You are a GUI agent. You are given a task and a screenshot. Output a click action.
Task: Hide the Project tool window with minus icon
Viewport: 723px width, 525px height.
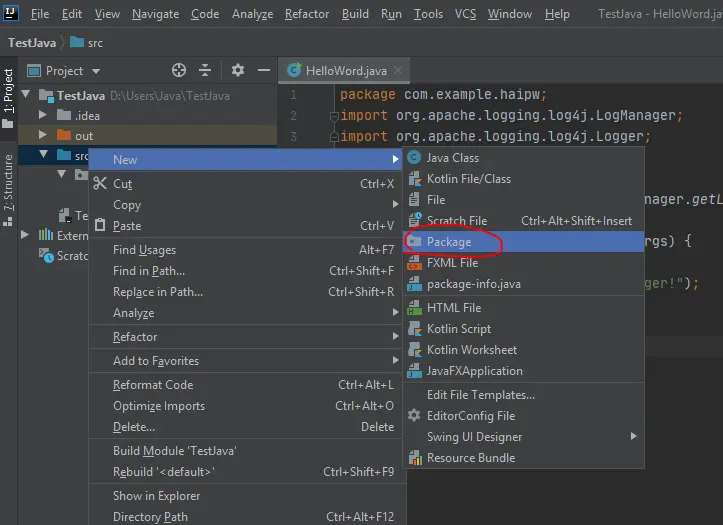264,71
